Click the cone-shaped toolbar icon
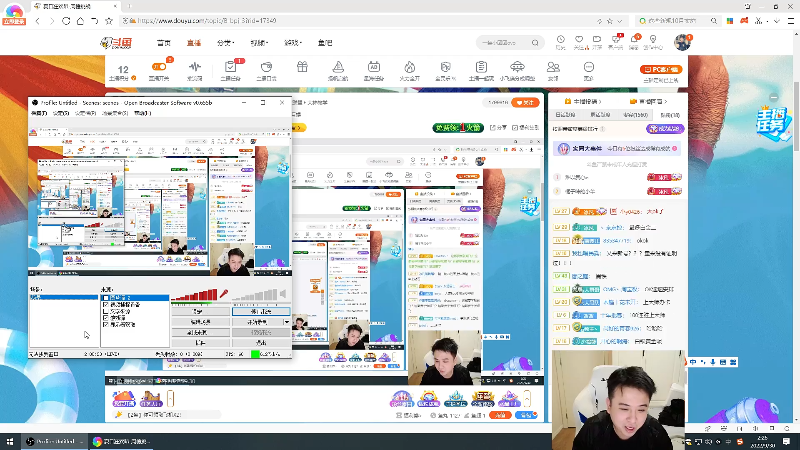The width and height of the screenshot is (800, 450). tap(338, 67)
